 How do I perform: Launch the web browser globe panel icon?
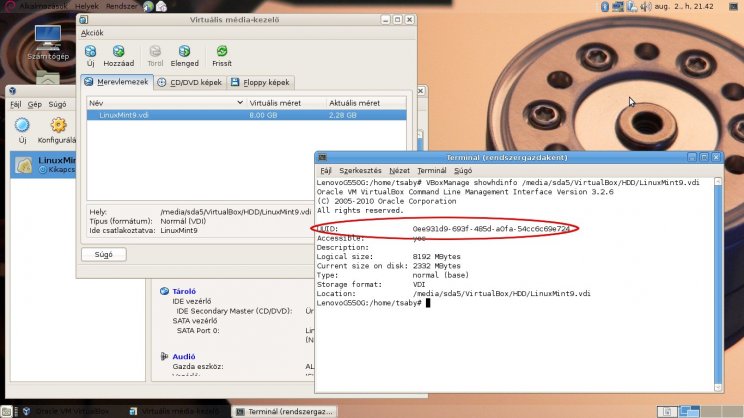pyautogui.click(x=149, y=6)
